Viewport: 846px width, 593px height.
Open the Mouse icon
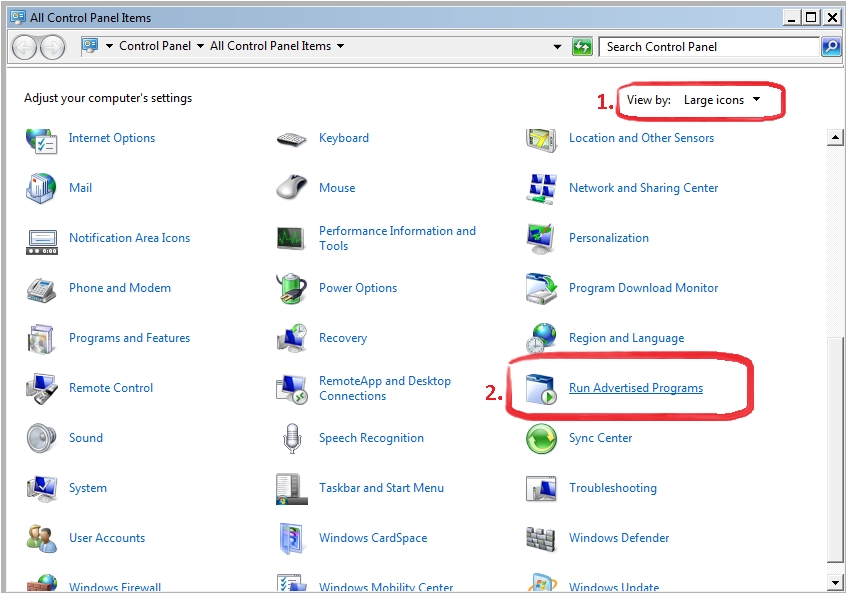coord(291,188)
